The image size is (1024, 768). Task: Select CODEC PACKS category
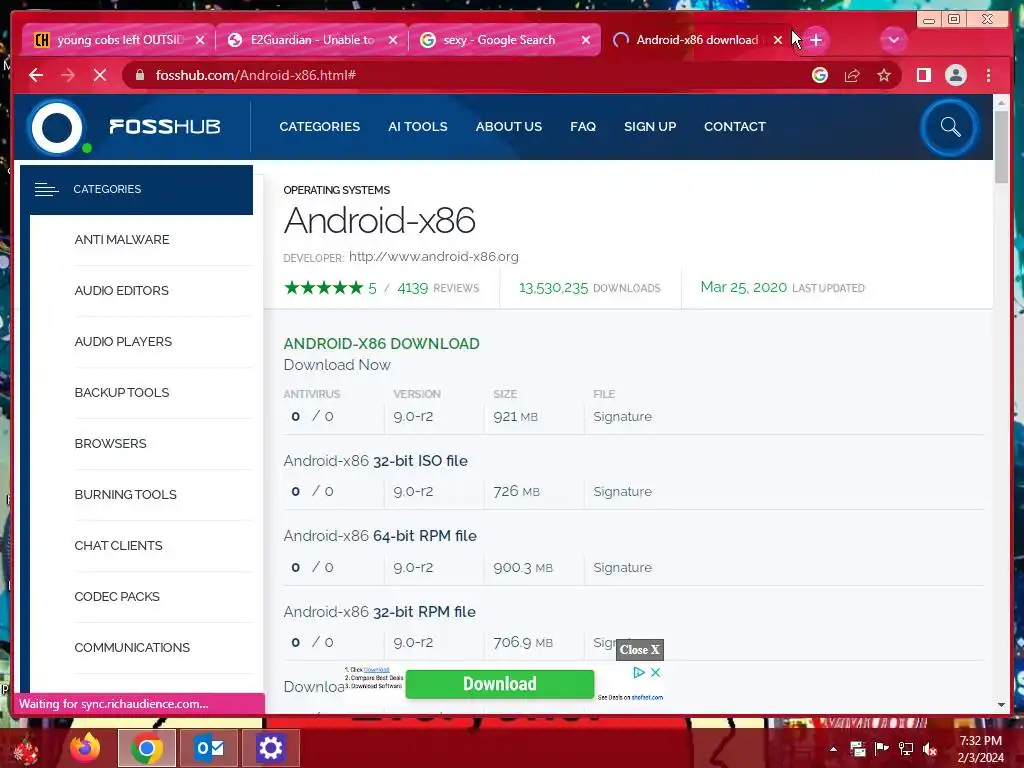(x=117, y=596)
